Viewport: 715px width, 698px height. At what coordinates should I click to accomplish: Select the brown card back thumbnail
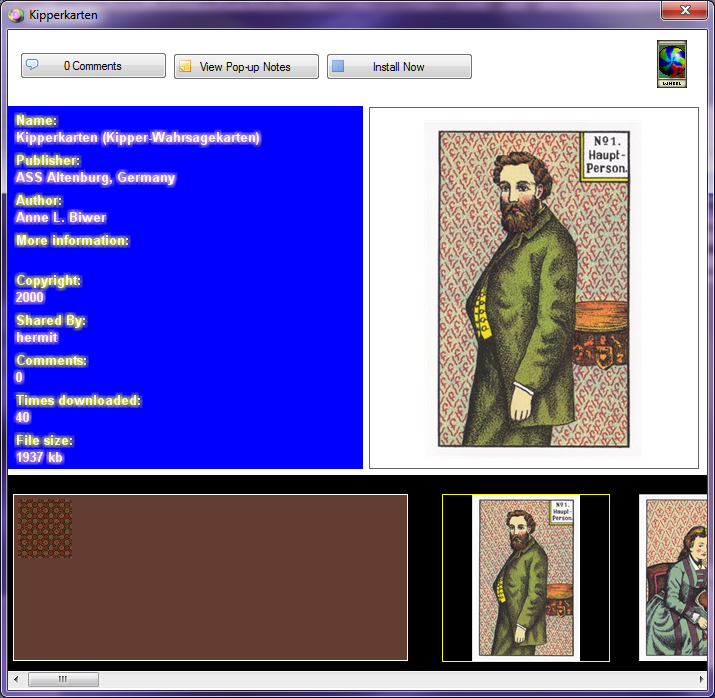coord(210,577)
